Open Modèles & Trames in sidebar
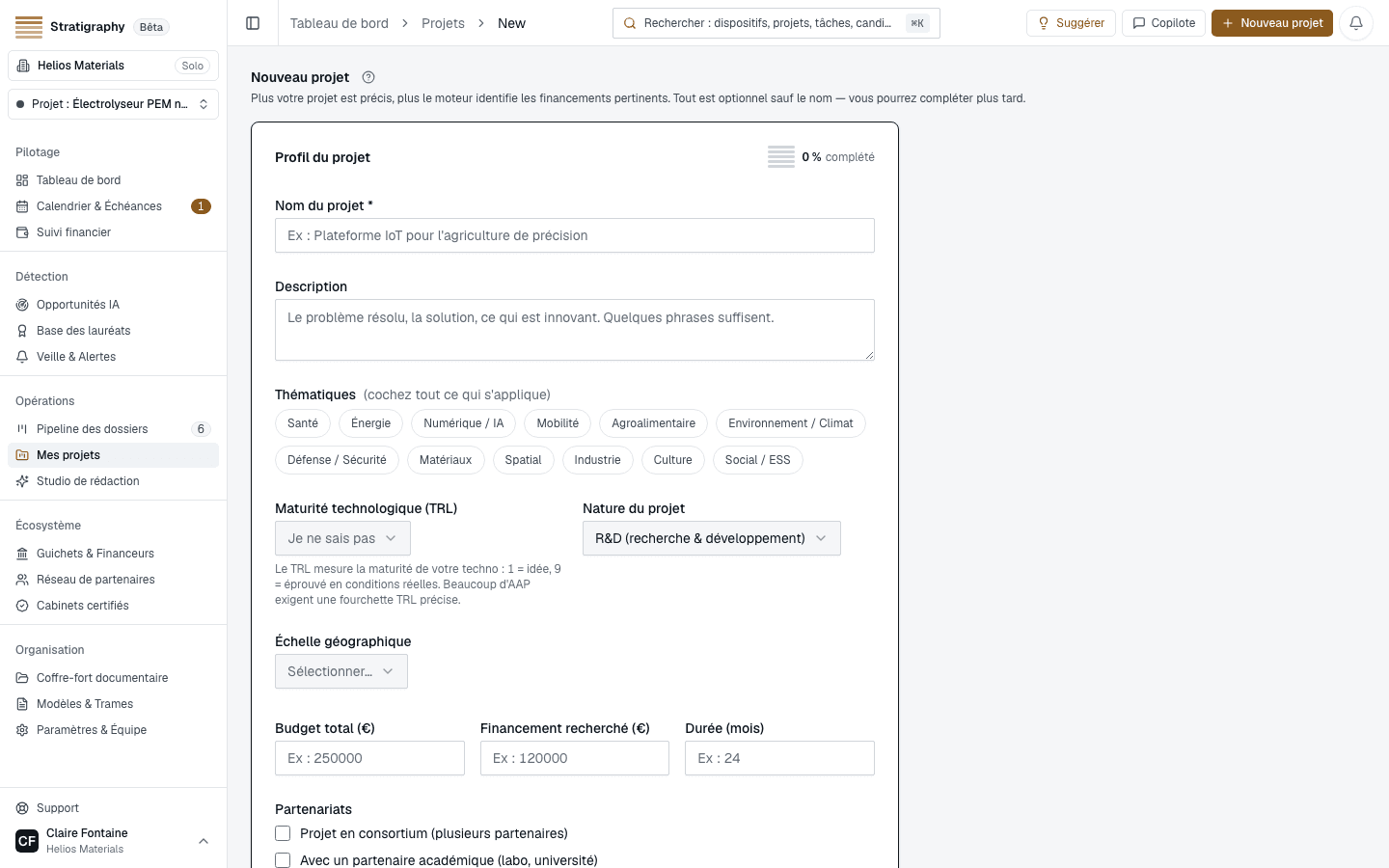Screen dimensions: 1389x868 pos(113,704)
